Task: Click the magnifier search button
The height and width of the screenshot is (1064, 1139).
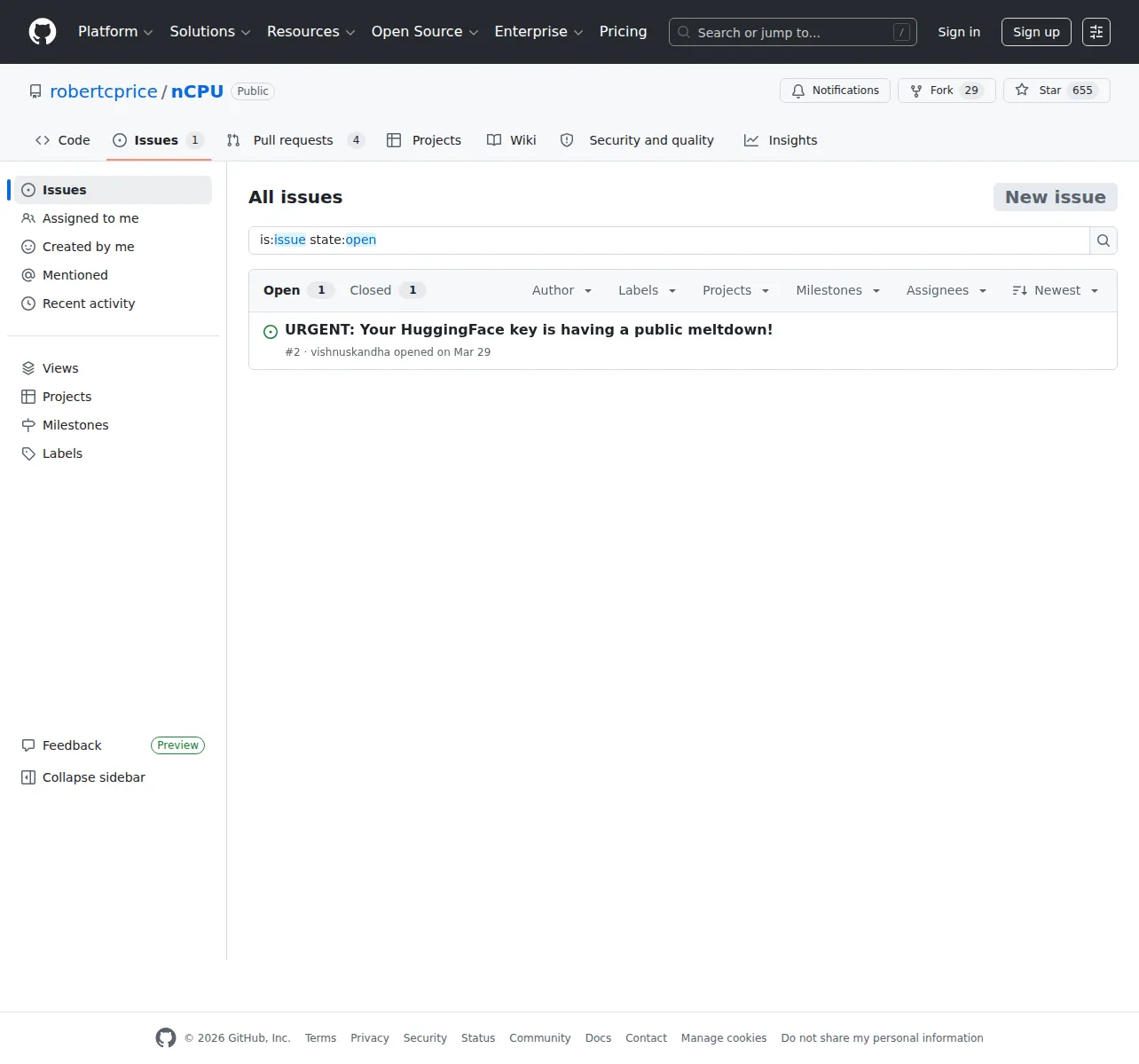Action: [x=1104, y=240]
